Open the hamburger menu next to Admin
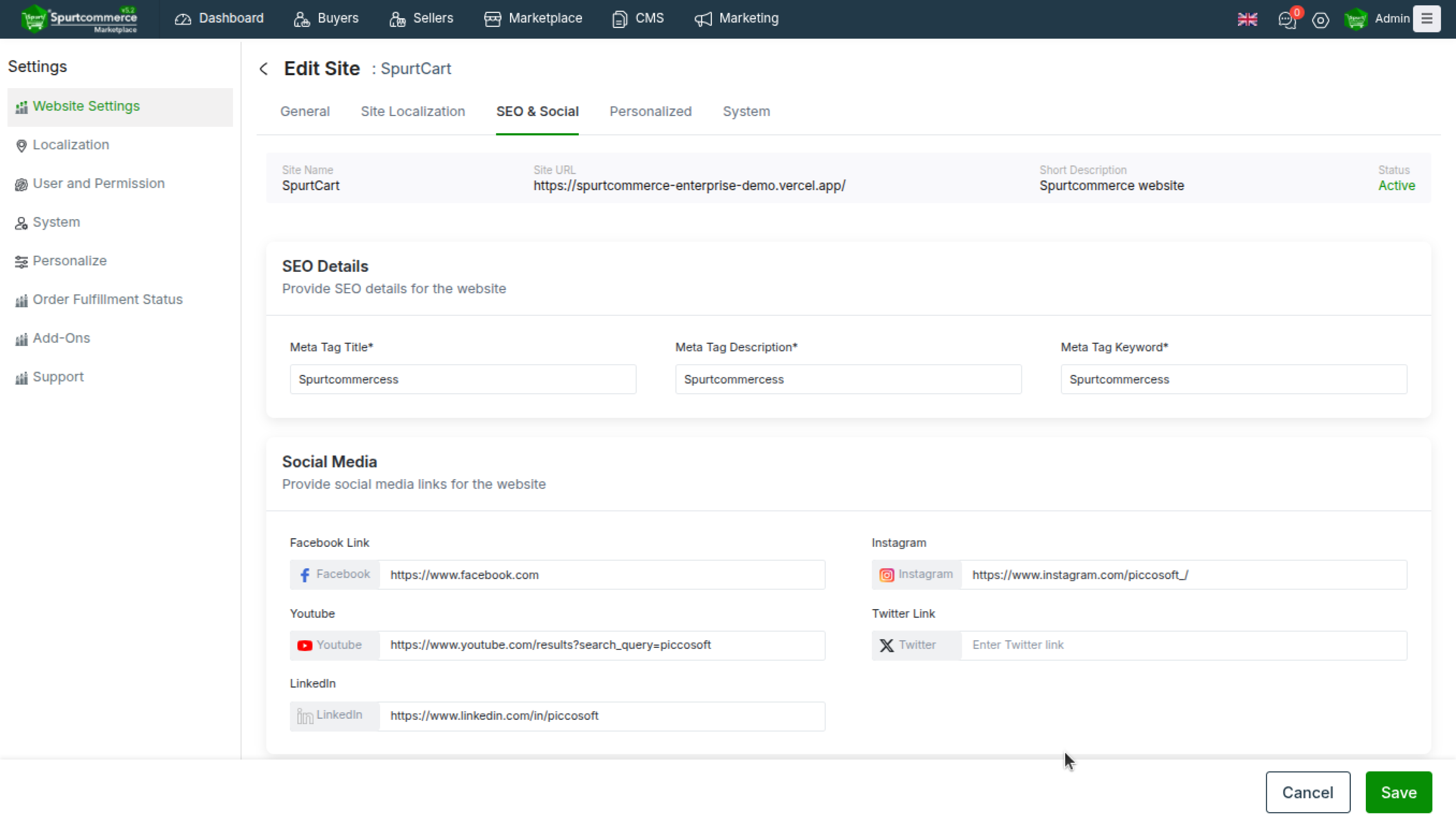This screenshot has height=819, width=1456. click(1426, 19)
